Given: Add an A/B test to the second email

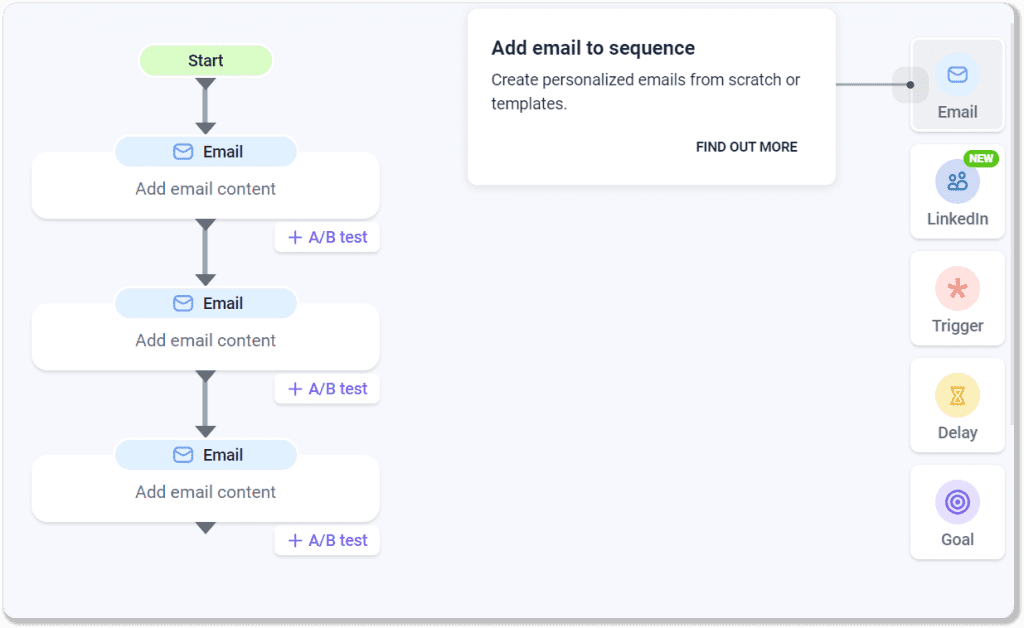Looking at the screenshot, I should (x=327, y=388).
